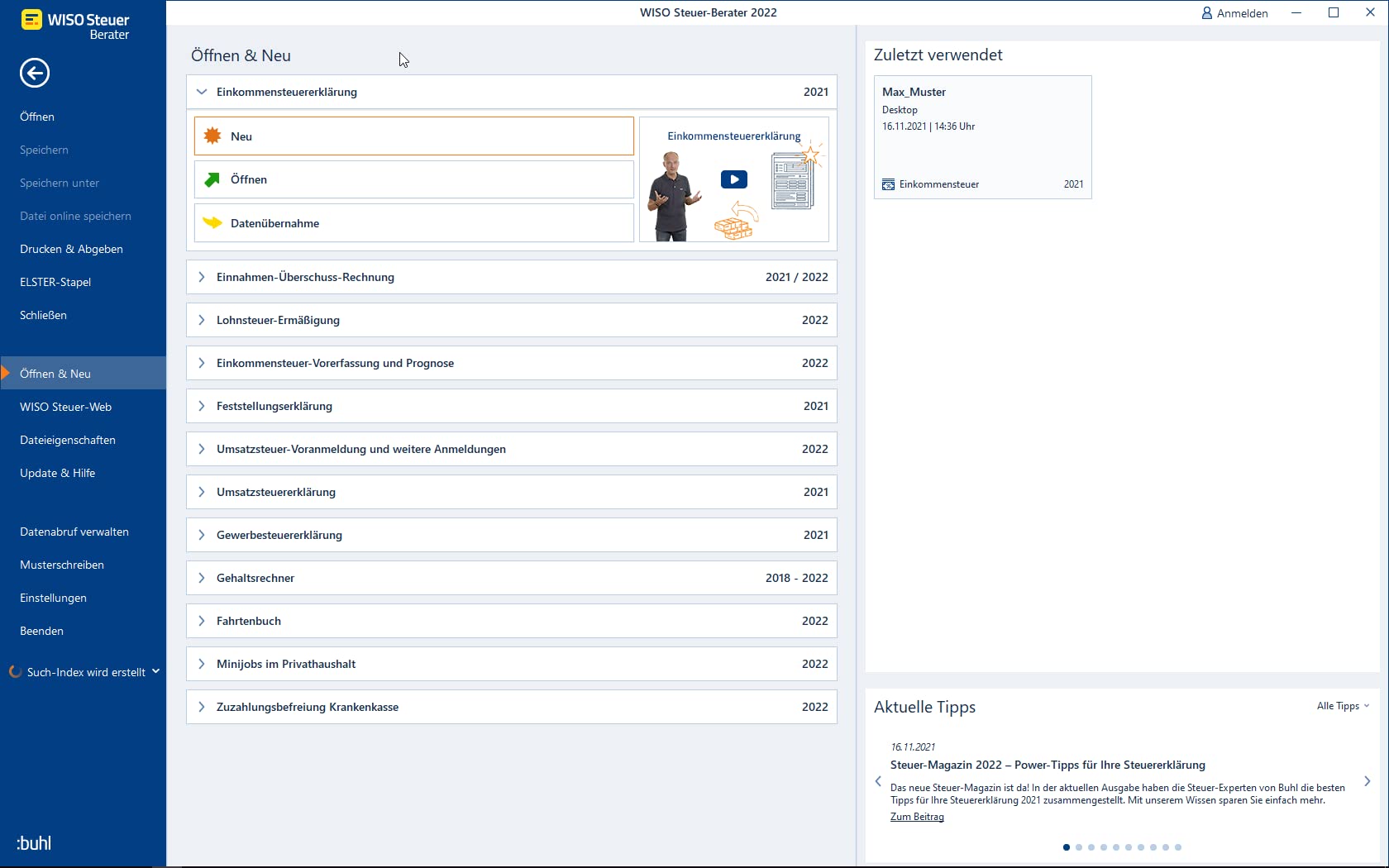
Task: Collapse the Einkommensteuererklärung section
Action: point(202,92)
